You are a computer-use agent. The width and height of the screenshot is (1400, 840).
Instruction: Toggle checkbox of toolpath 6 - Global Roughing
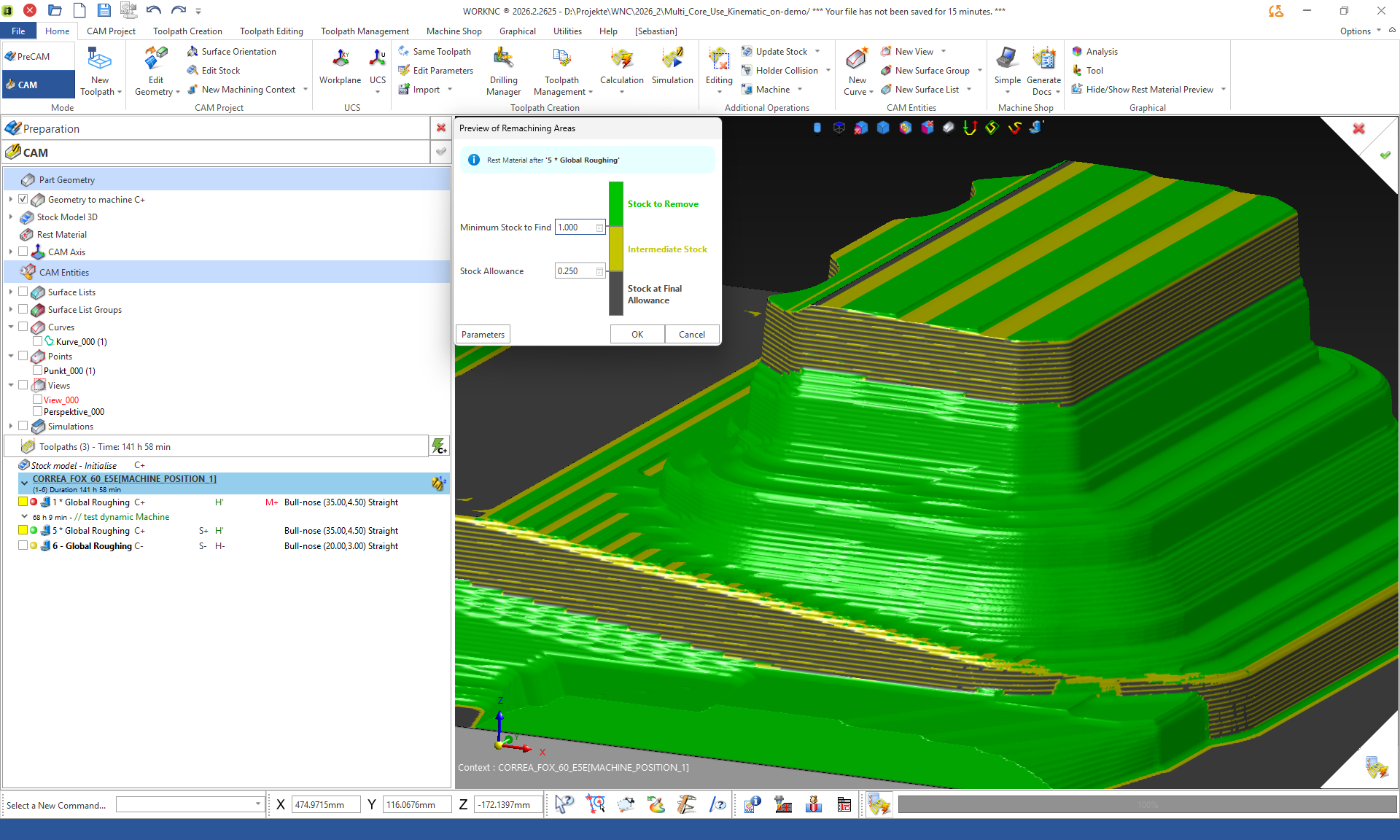pyautogui.click(x=23, y=545)
